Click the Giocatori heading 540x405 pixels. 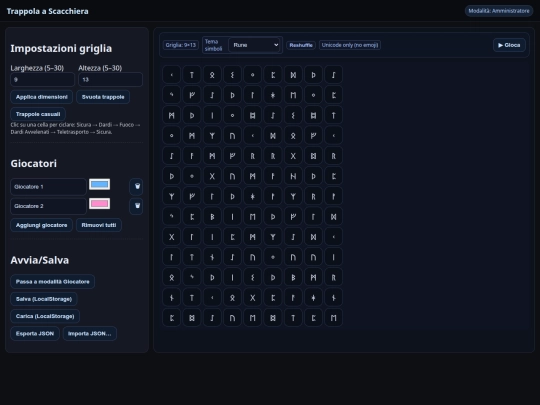(x=34, y=164)
